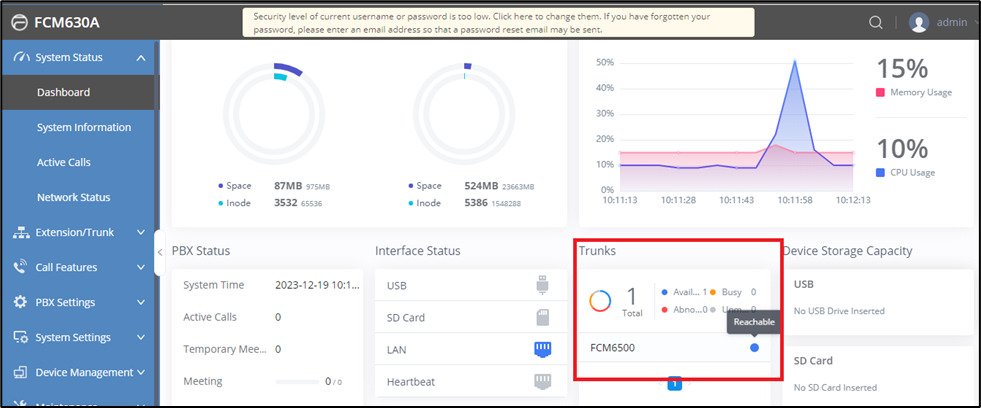Click the Device Storage Capacity heading

(x=847, y=251)
